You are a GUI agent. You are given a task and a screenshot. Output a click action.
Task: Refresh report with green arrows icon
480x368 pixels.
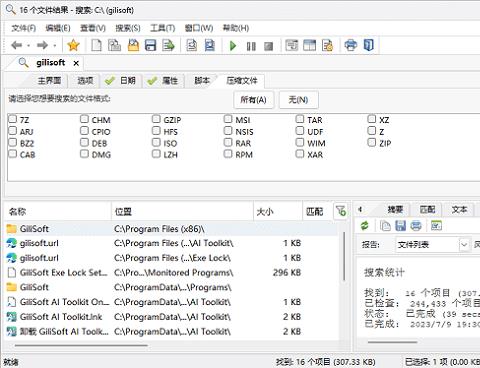pos(365,226)
